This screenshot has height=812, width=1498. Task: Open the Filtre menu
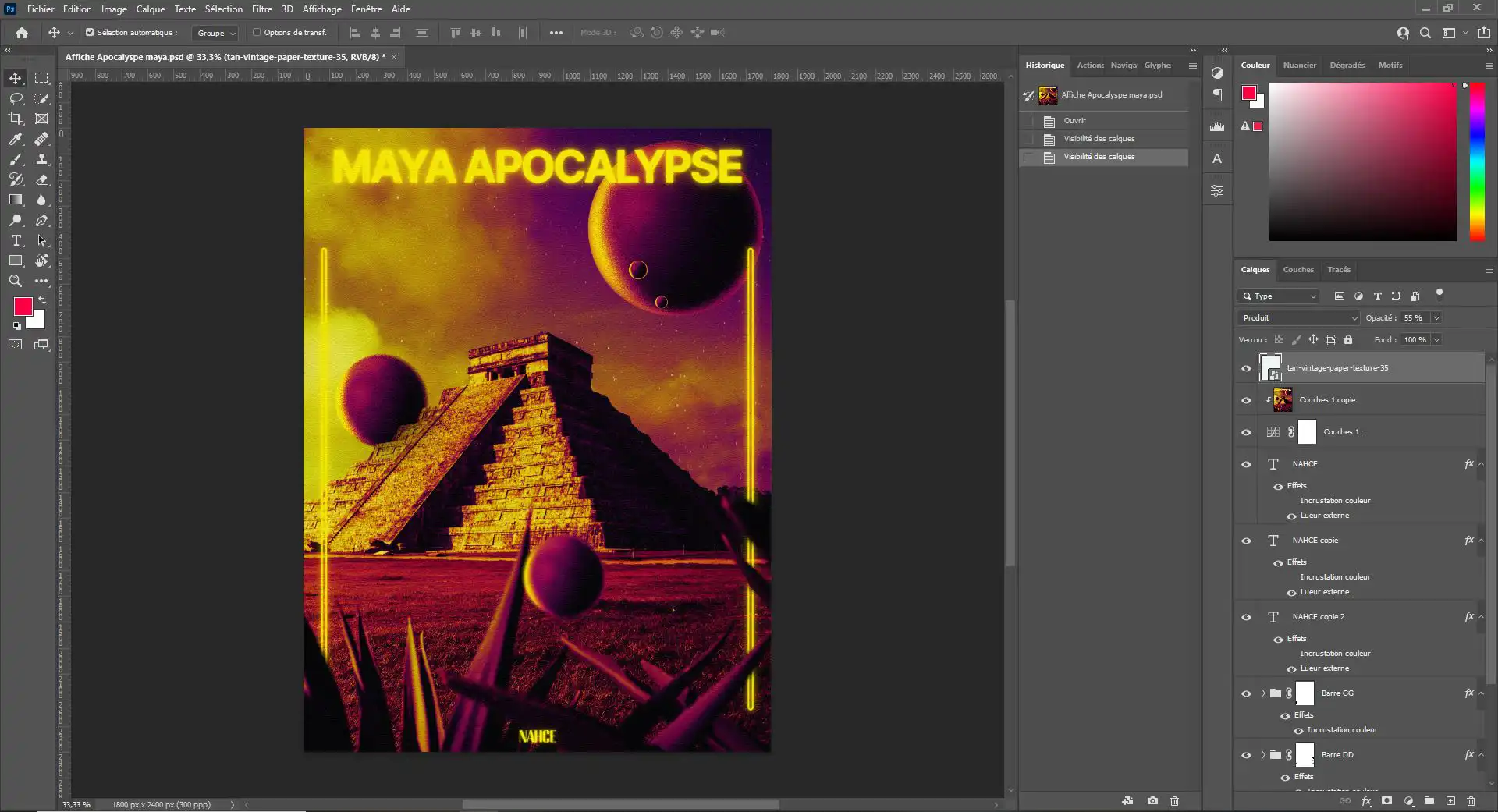tap(262, 9)
